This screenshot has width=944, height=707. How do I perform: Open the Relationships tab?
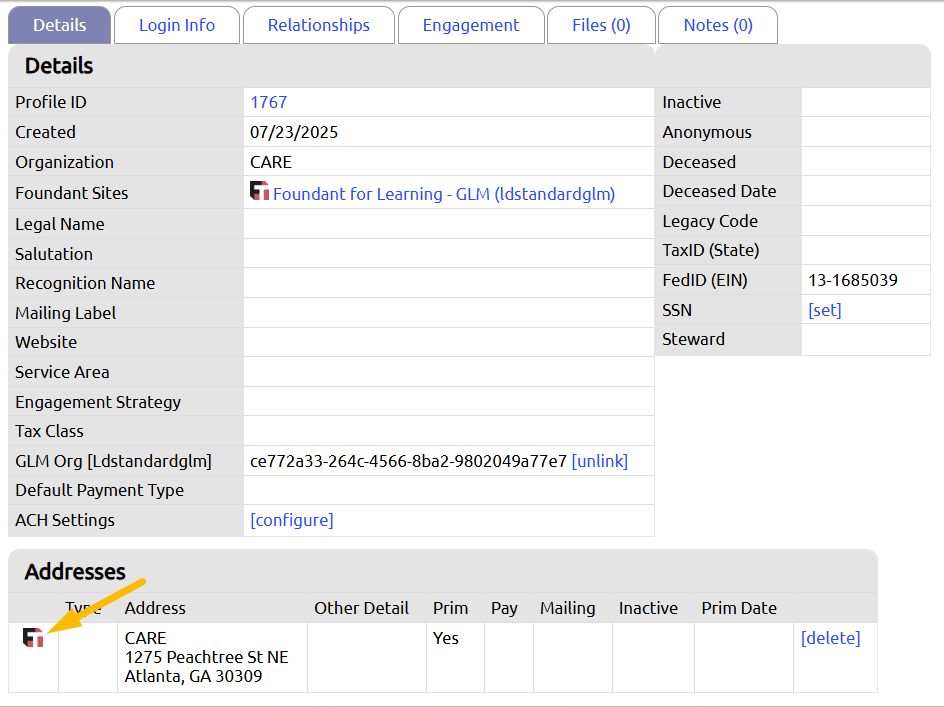318,24
